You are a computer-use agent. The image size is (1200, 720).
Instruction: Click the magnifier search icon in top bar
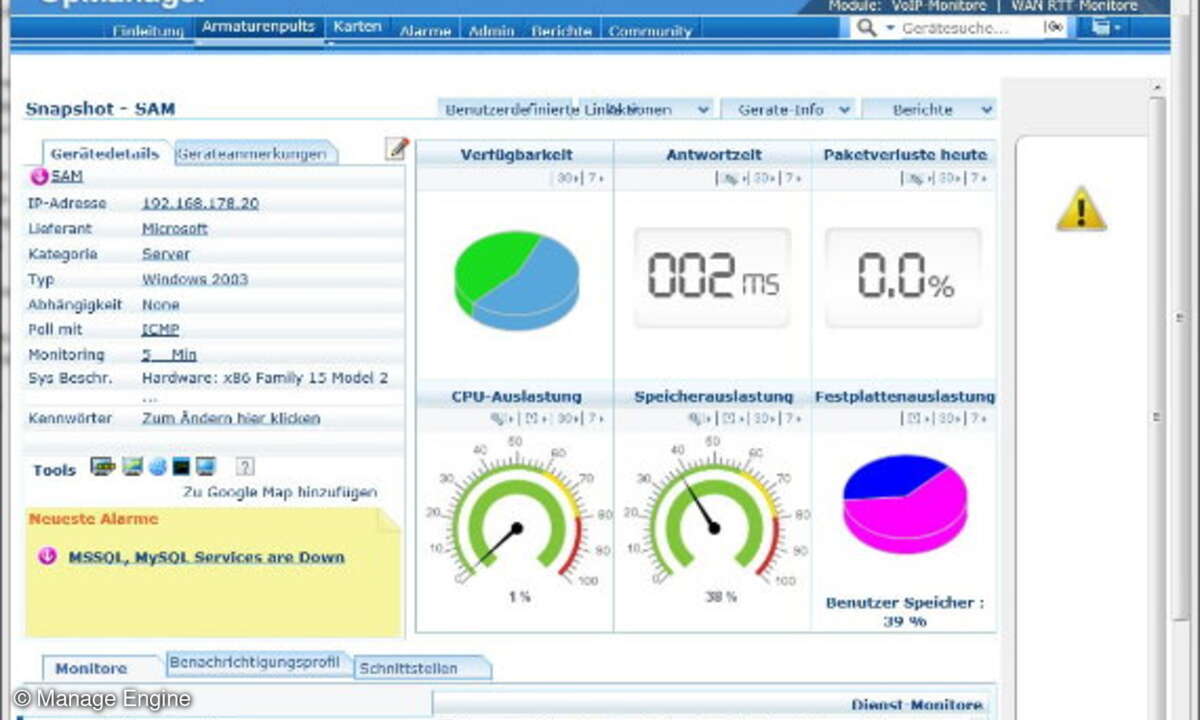[x=867, y=28]
